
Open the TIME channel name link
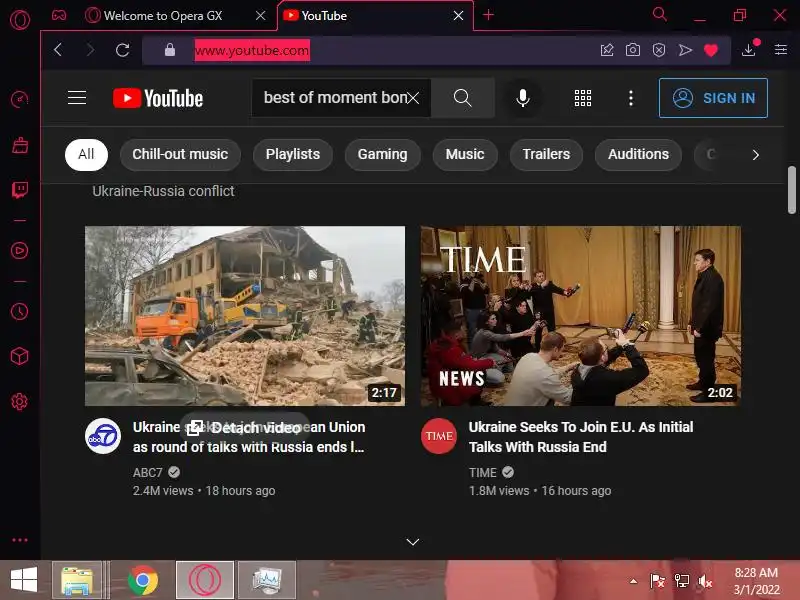483,472
